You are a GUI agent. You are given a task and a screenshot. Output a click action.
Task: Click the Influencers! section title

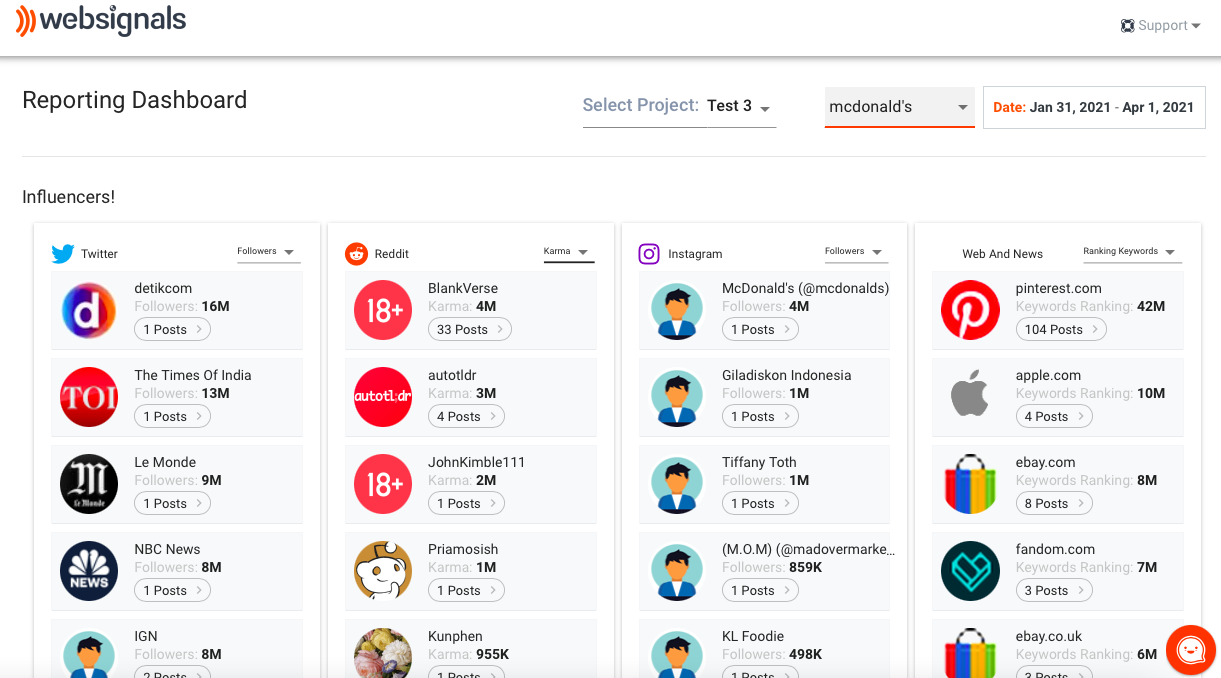(68, 197)
